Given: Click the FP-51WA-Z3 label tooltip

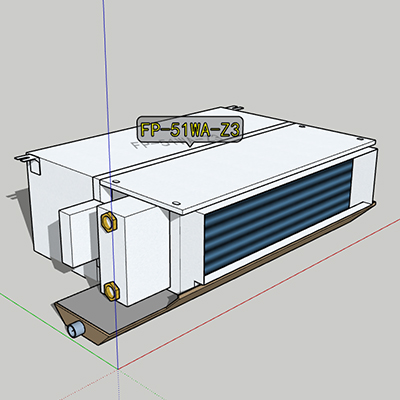Looking at the screenshot, I should tap(190, 129).
